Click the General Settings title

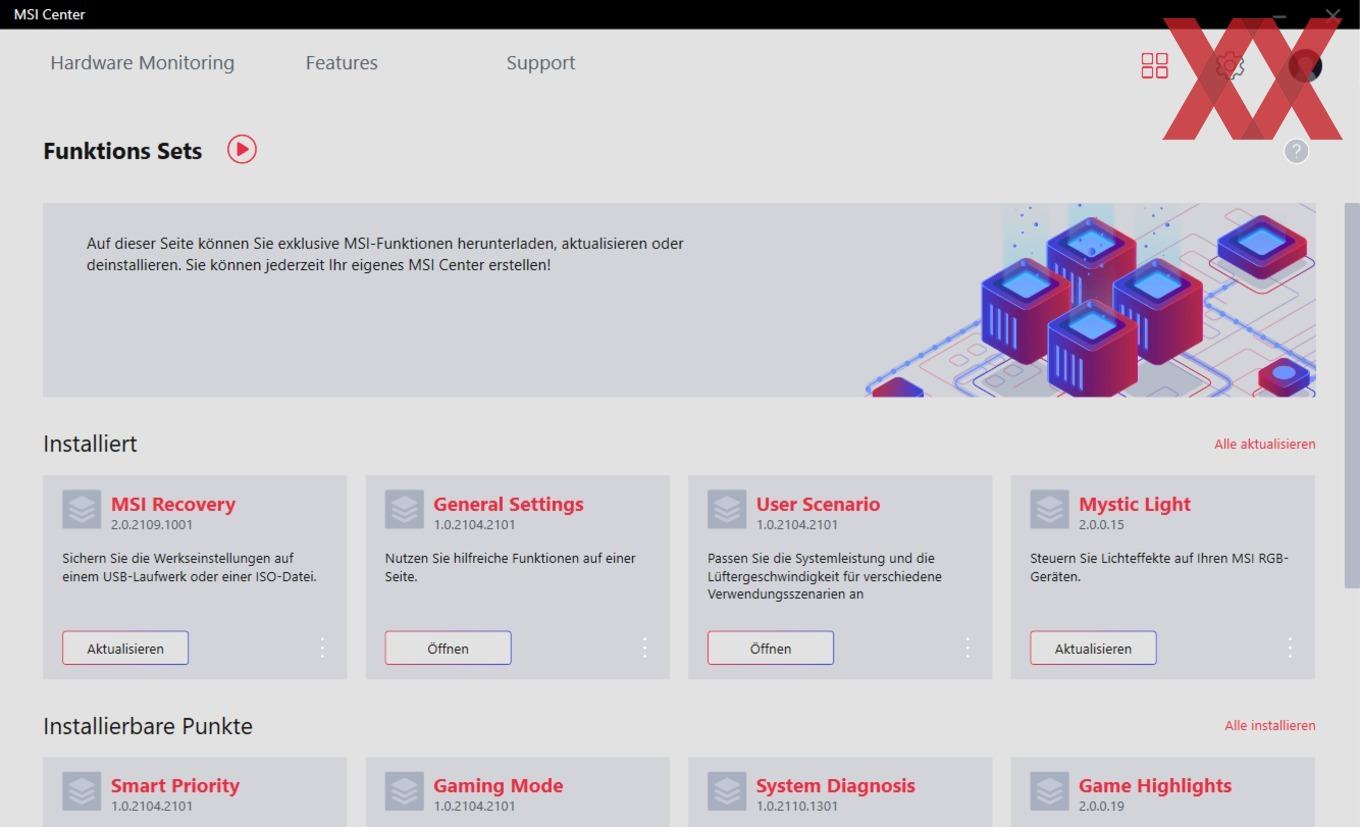[x=508, y=504]
